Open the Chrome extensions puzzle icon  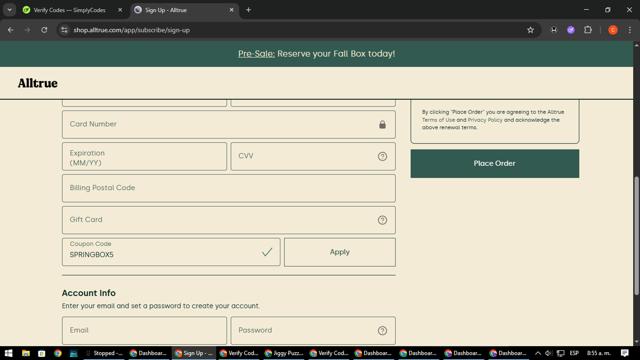588,30
